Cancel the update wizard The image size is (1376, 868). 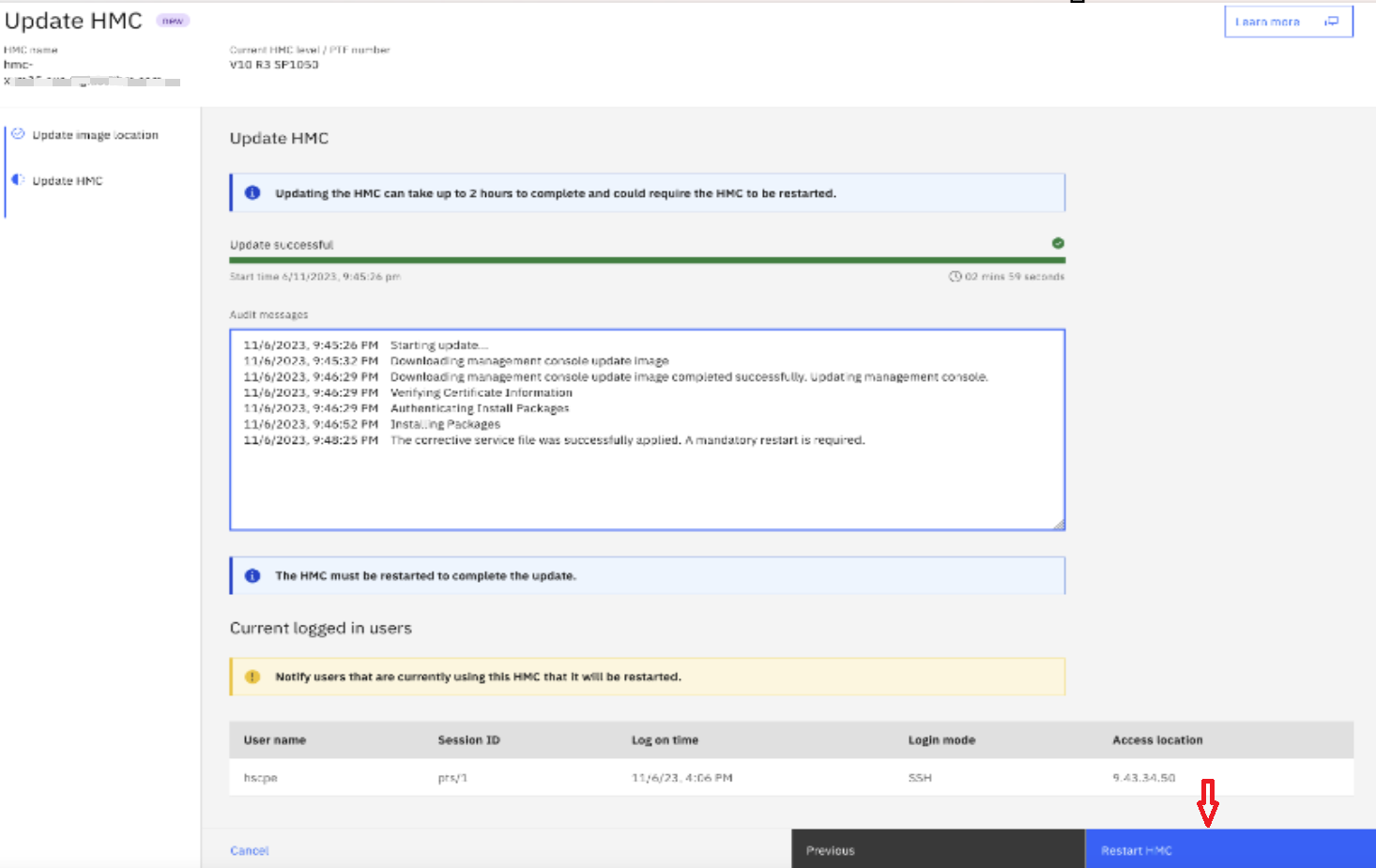(x=249, y=850)
